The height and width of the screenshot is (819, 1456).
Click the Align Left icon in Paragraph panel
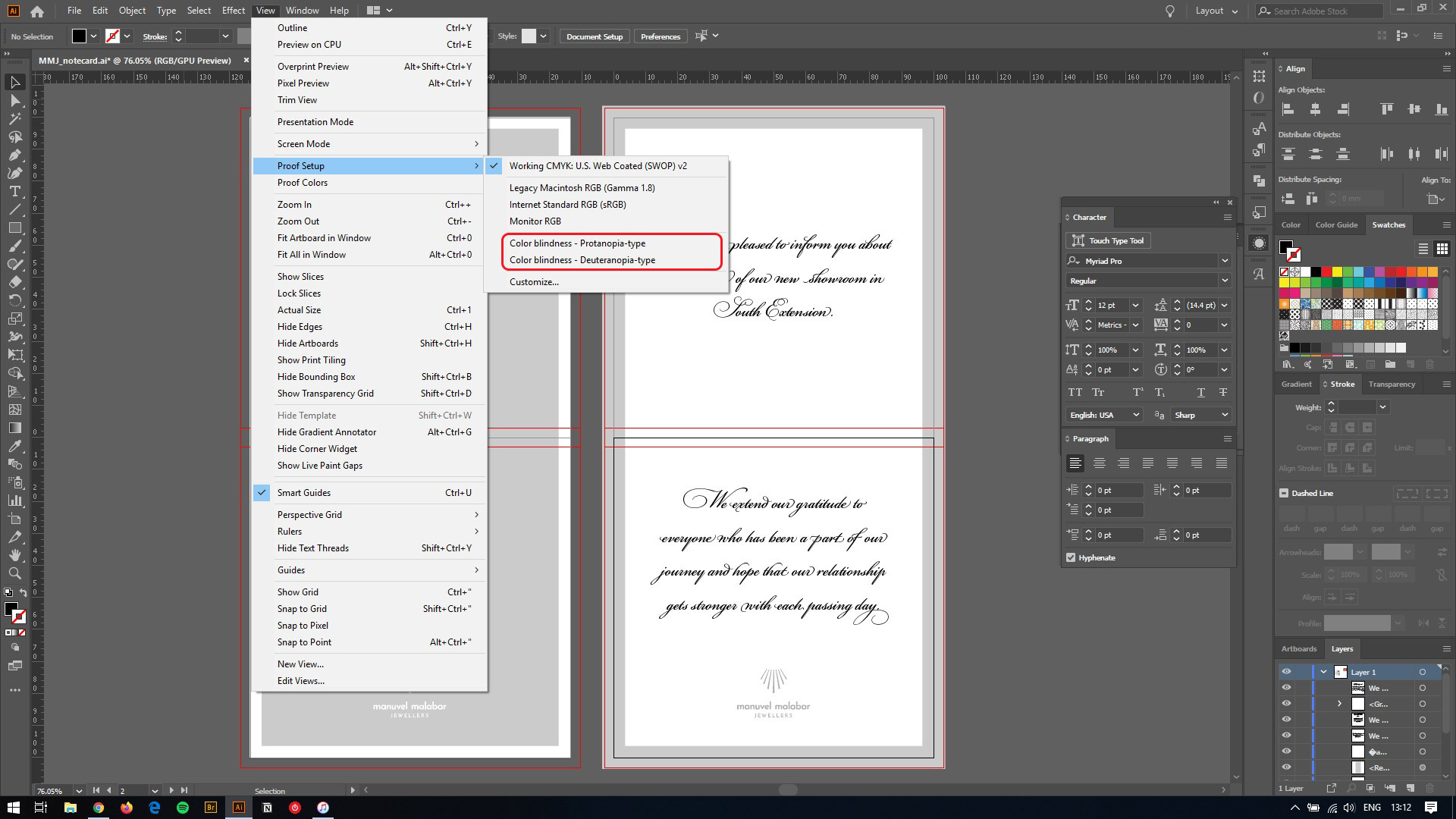1074,463
